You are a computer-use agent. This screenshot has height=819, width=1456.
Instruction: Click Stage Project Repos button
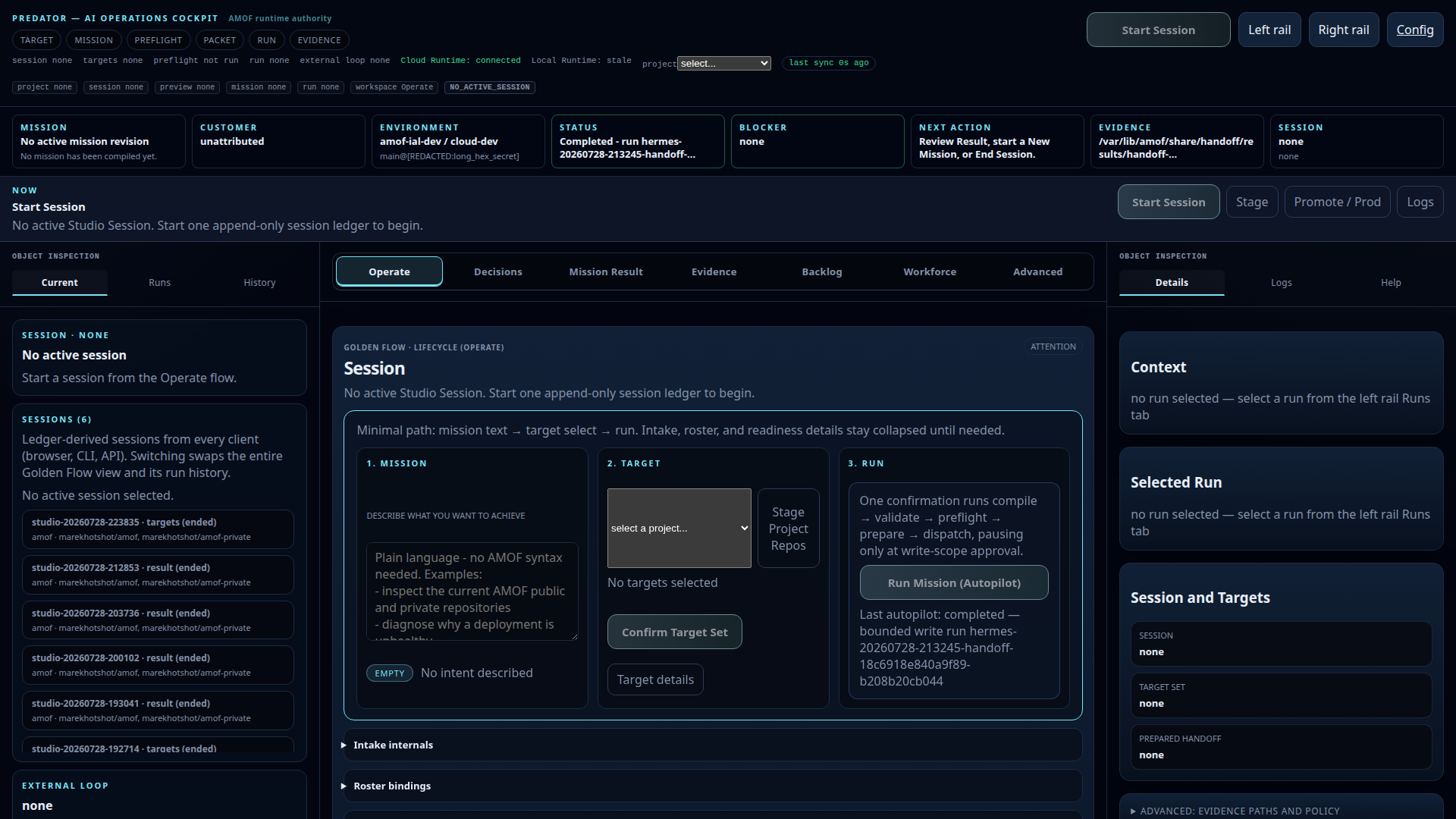tap(788, 528)
